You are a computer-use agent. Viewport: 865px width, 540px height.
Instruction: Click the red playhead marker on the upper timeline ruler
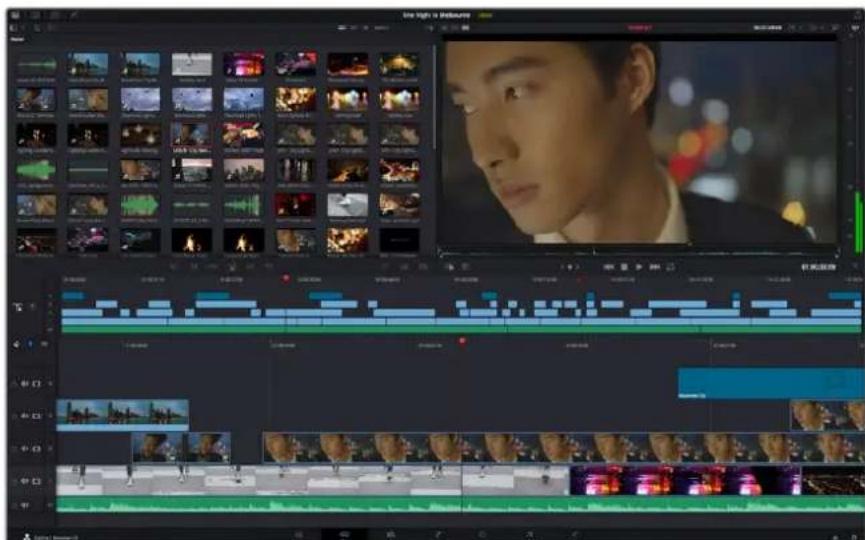pyautogui.click(x=286, y=278)
